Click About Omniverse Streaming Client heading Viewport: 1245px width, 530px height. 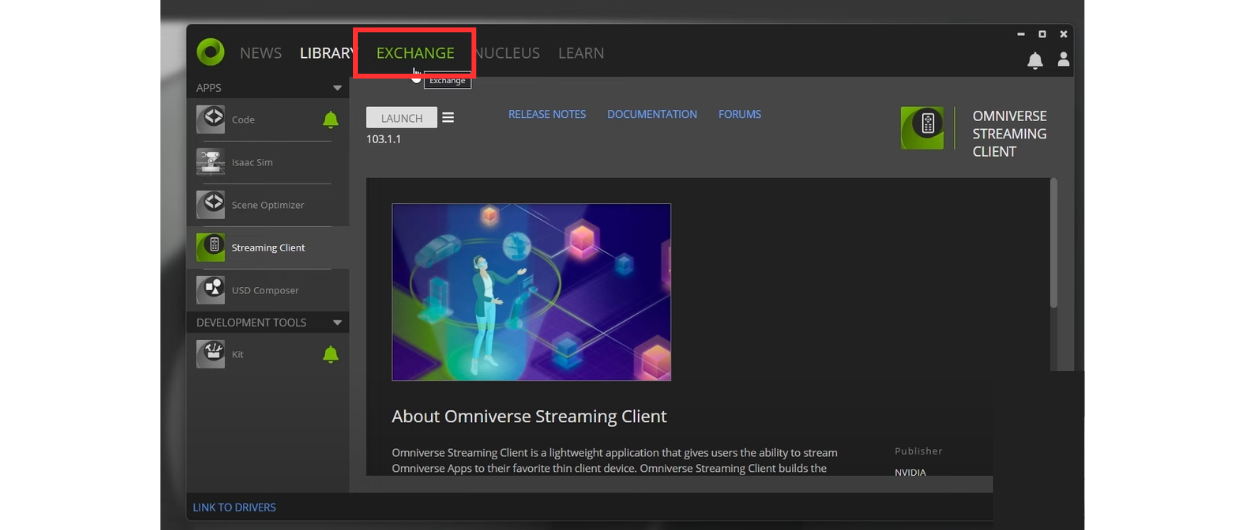coord(529,416)
